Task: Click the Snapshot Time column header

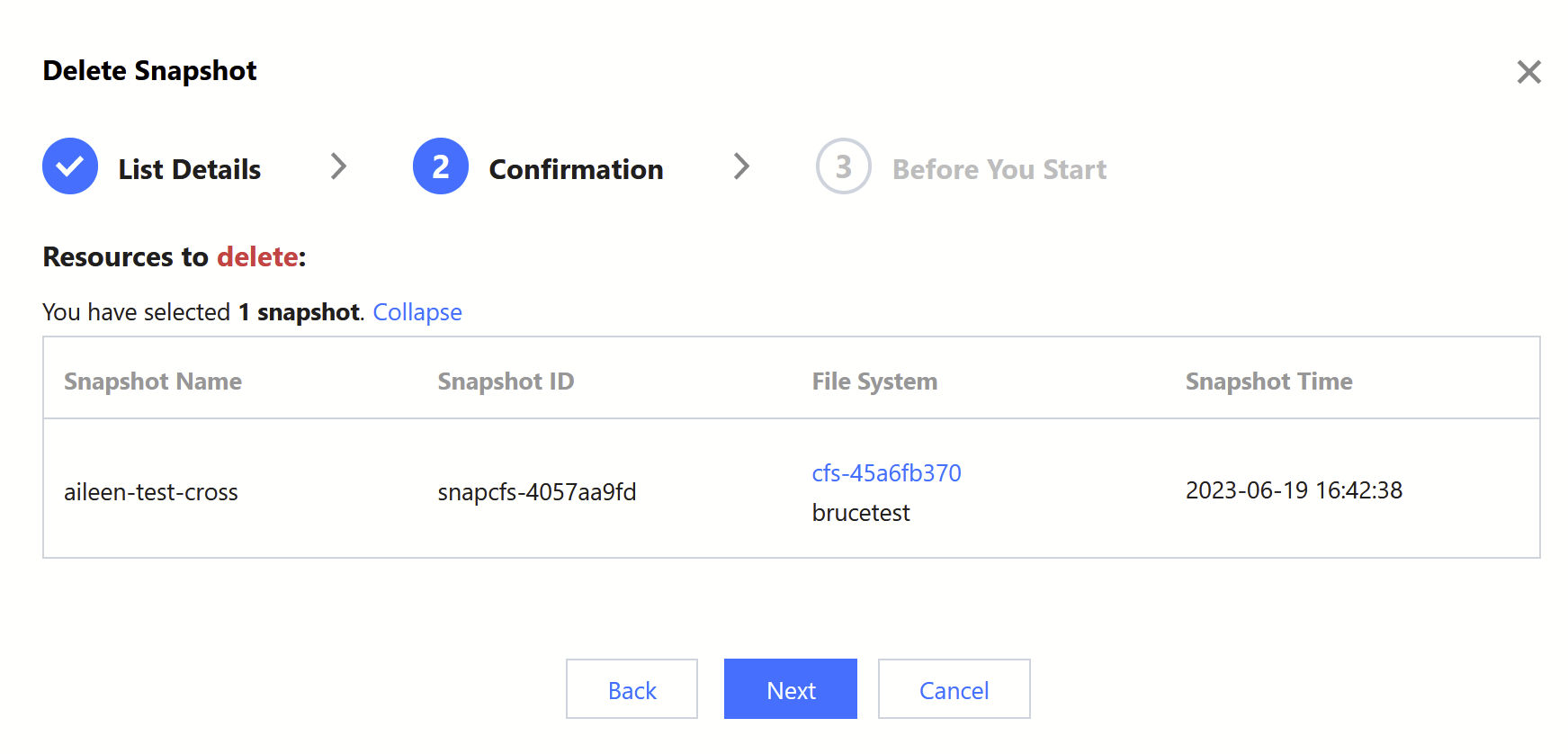Action: point(1268,381)
